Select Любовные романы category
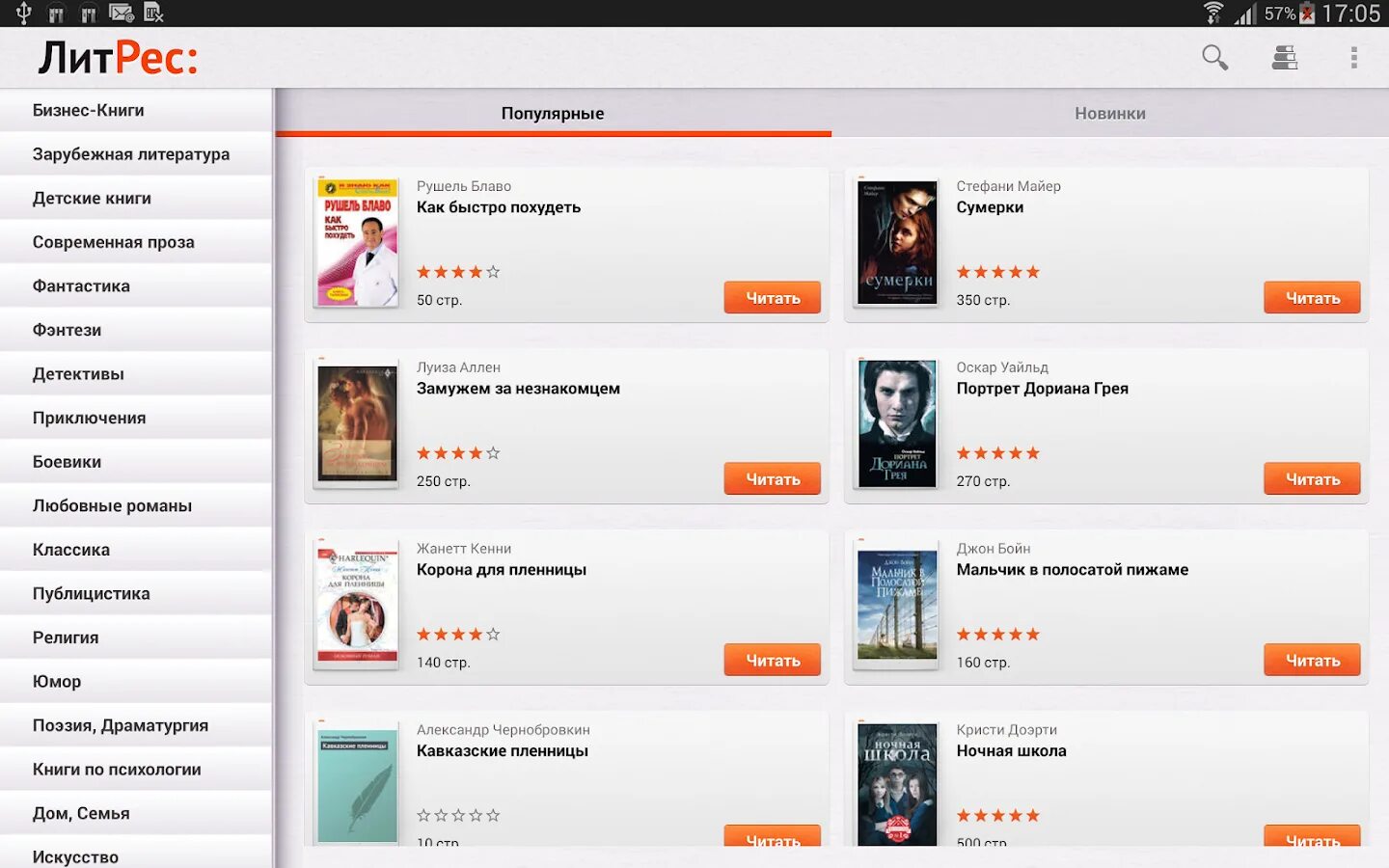 coord(136,505)
